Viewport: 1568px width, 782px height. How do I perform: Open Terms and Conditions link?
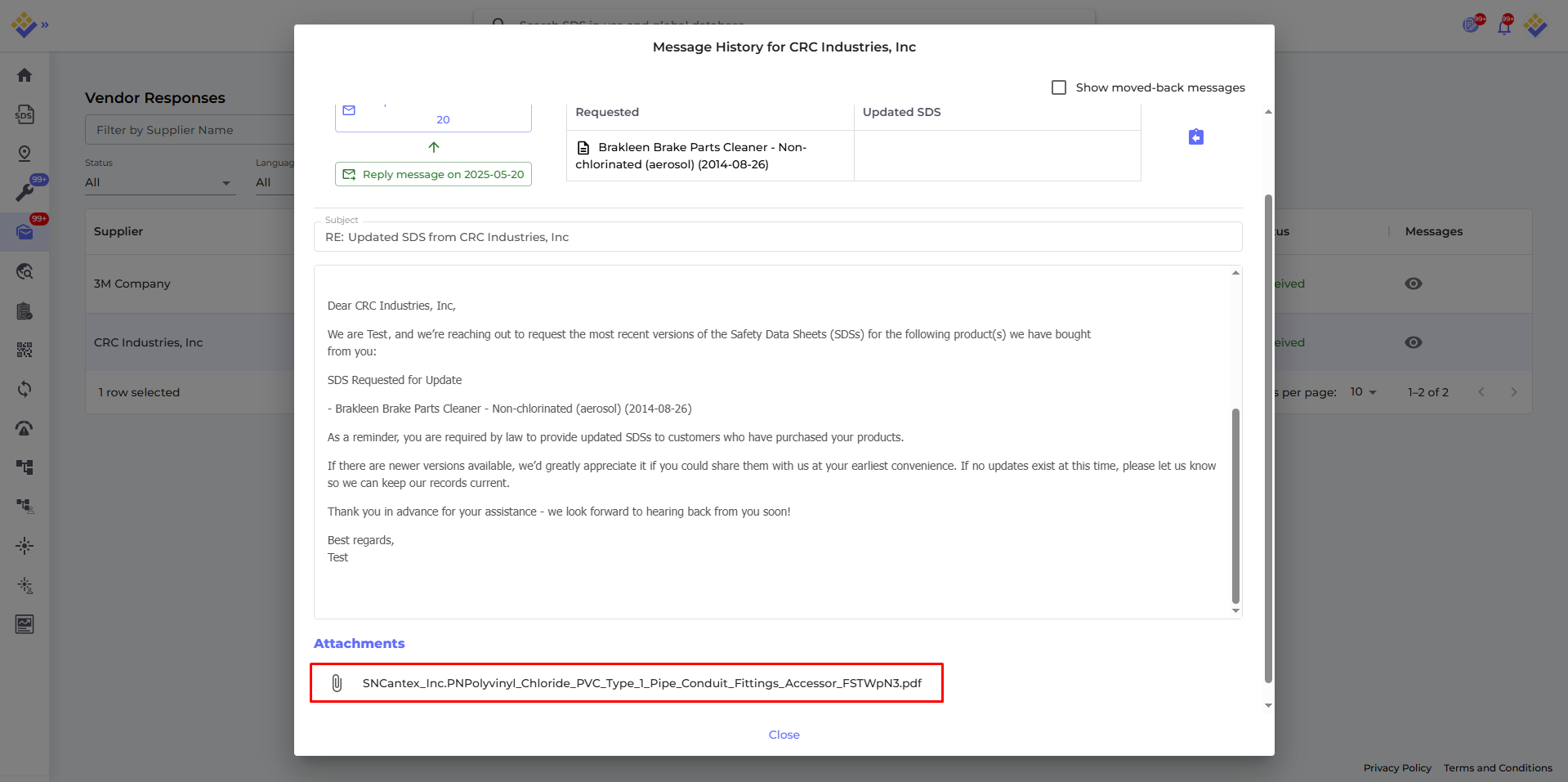tap(1498, 768)
